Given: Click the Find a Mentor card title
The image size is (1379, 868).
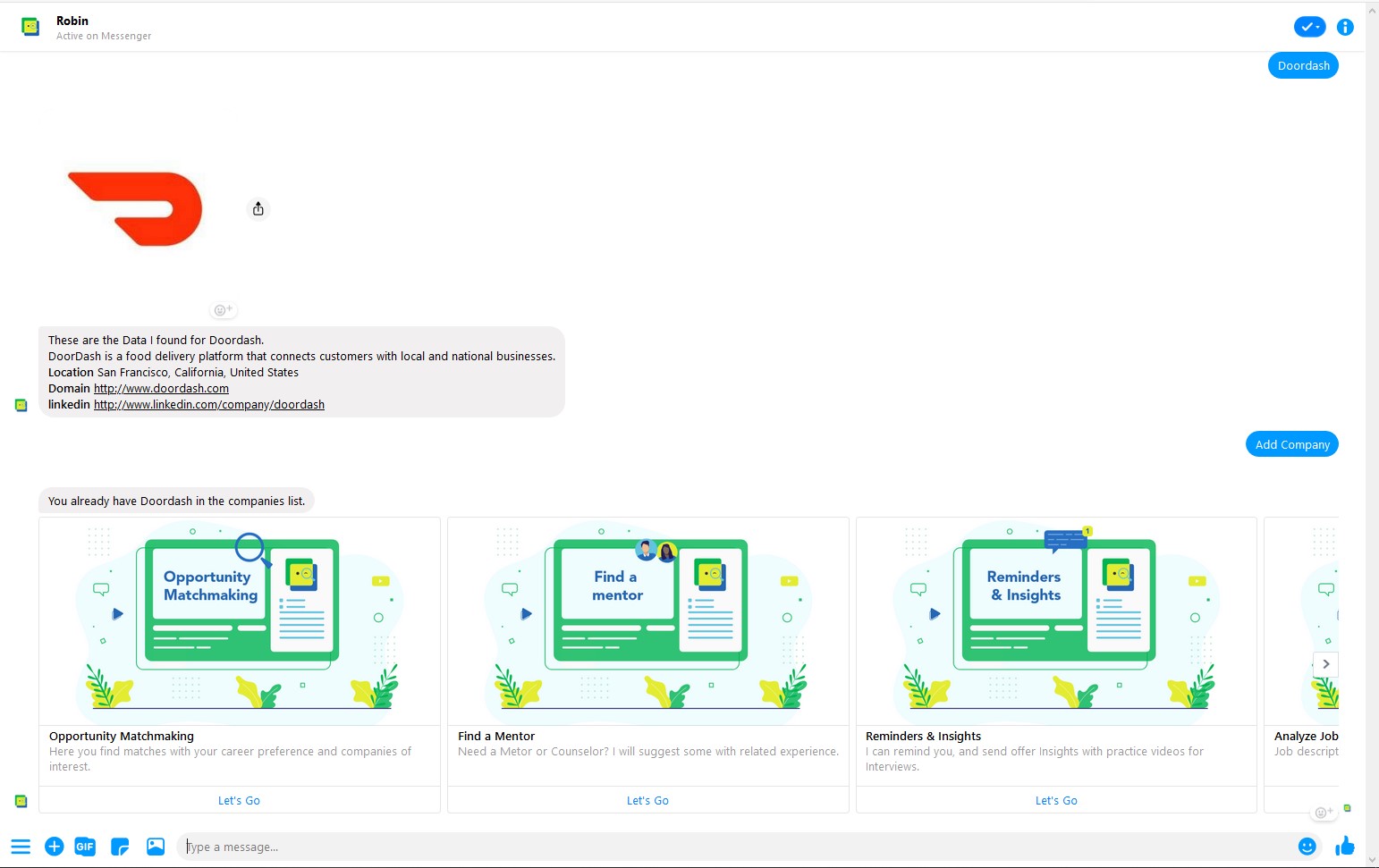Looking at the screenshot, I should 496,737.
